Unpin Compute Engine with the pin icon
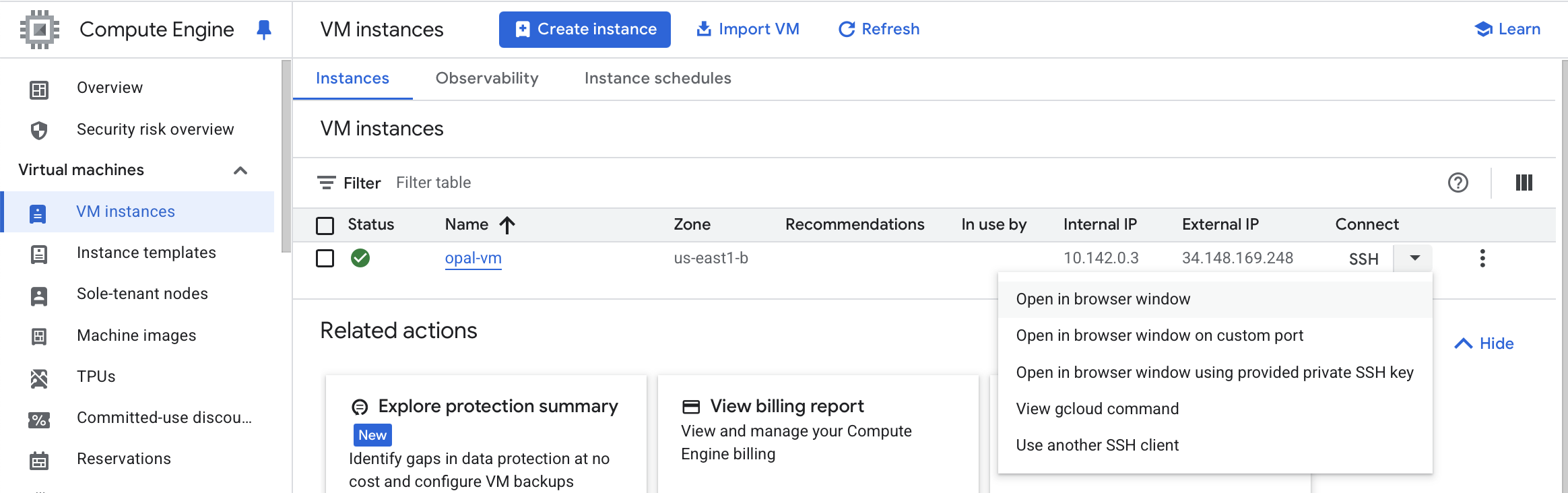 tap(264, 30)
